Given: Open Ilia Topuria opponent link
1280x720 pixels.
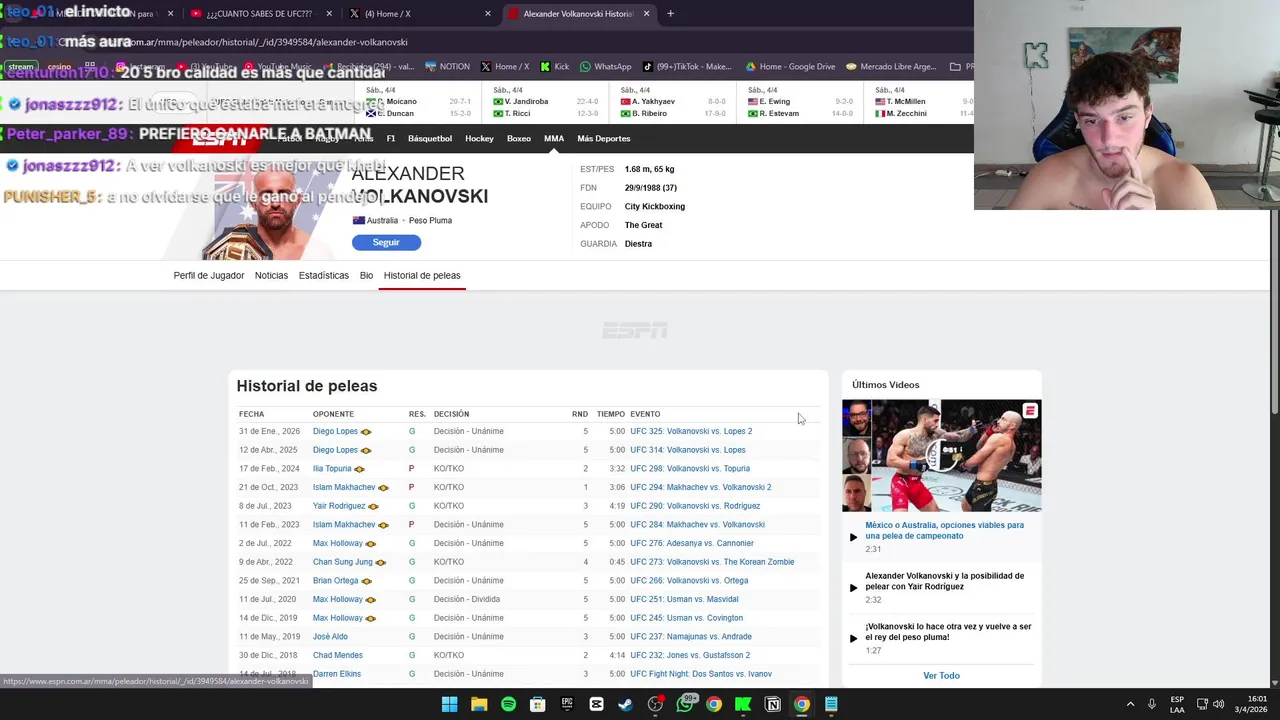Looking at the screenshot, I should 332,468.
